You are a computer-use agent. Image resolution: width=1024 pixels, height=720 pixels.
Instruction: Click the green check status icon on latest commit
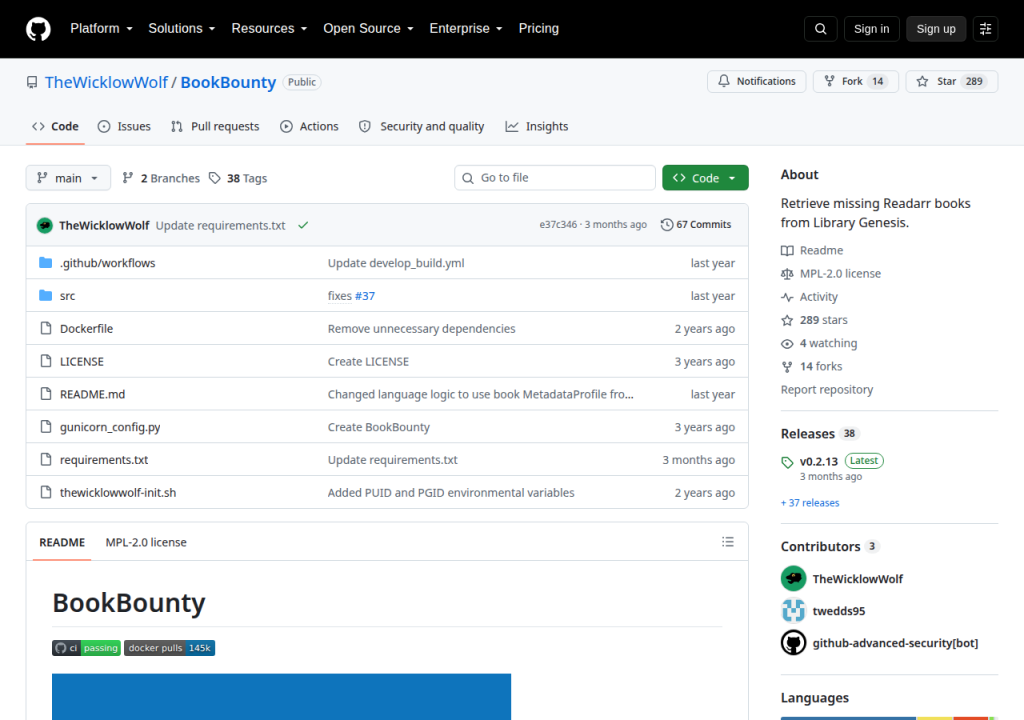303,225
